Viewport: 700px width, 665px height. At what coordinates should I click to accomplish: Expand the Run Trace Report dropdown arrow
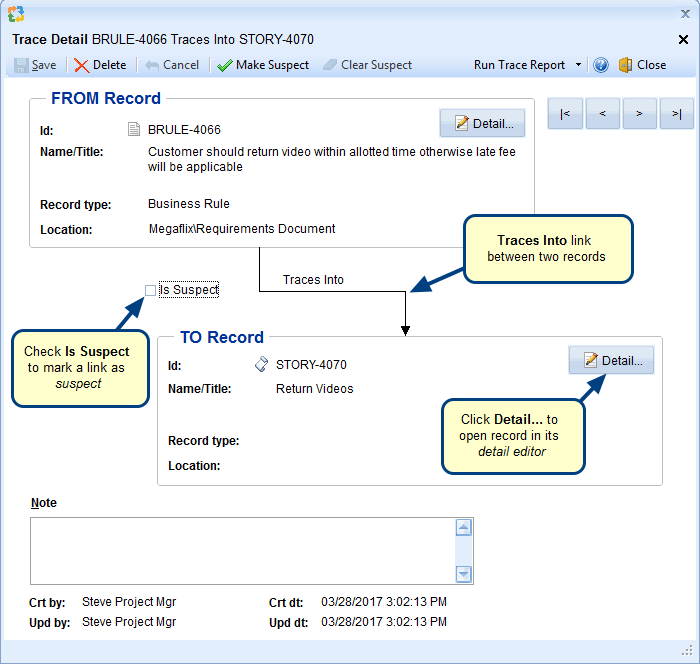pos(578,65)
